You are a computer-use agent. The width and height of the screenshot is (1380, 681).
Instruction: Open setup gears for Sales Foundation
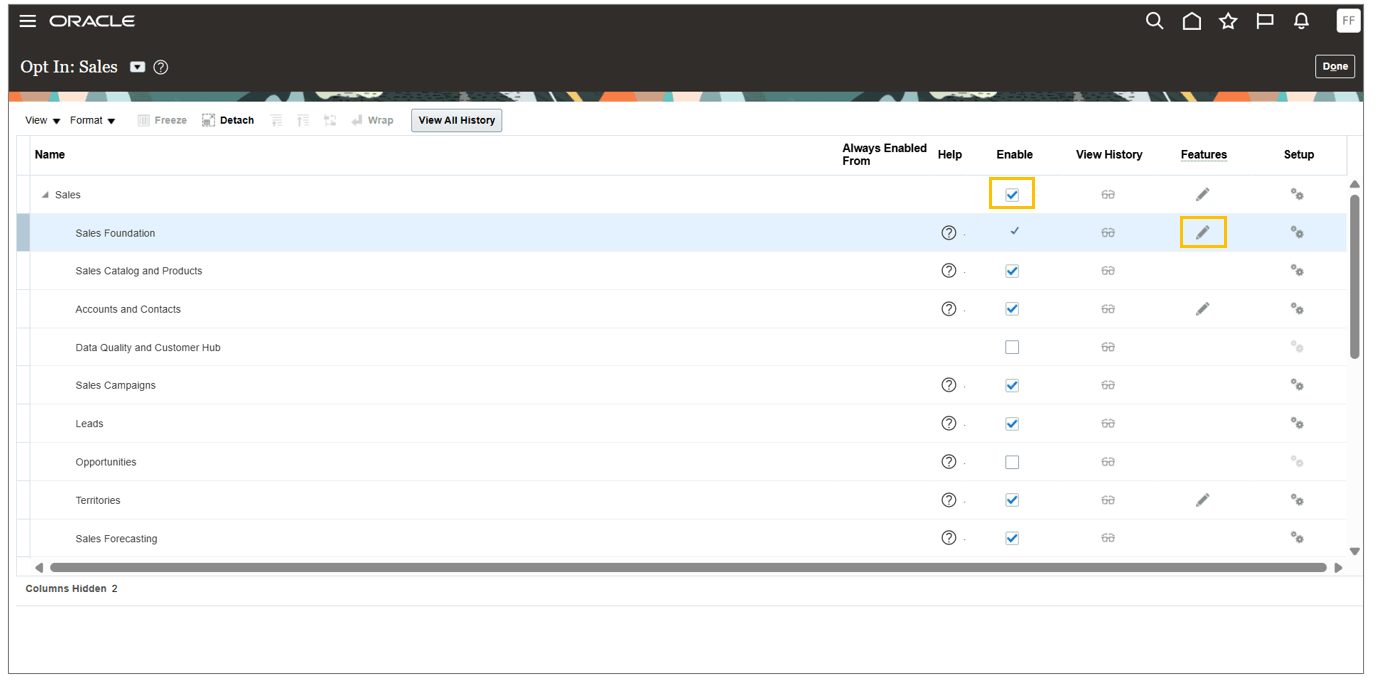click(x=1297, y=232)
